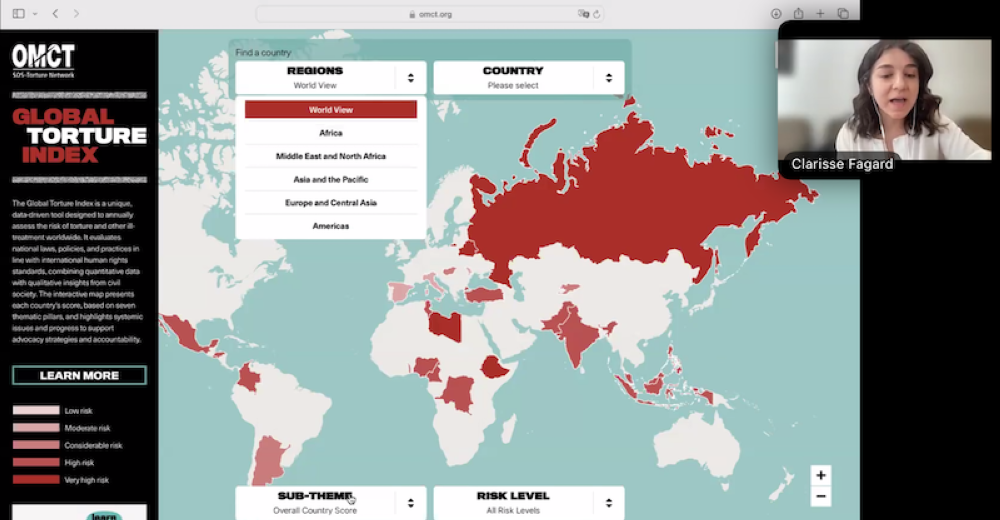Open Safari downloads icon
Screen dimensions: 1000x520
776,13
